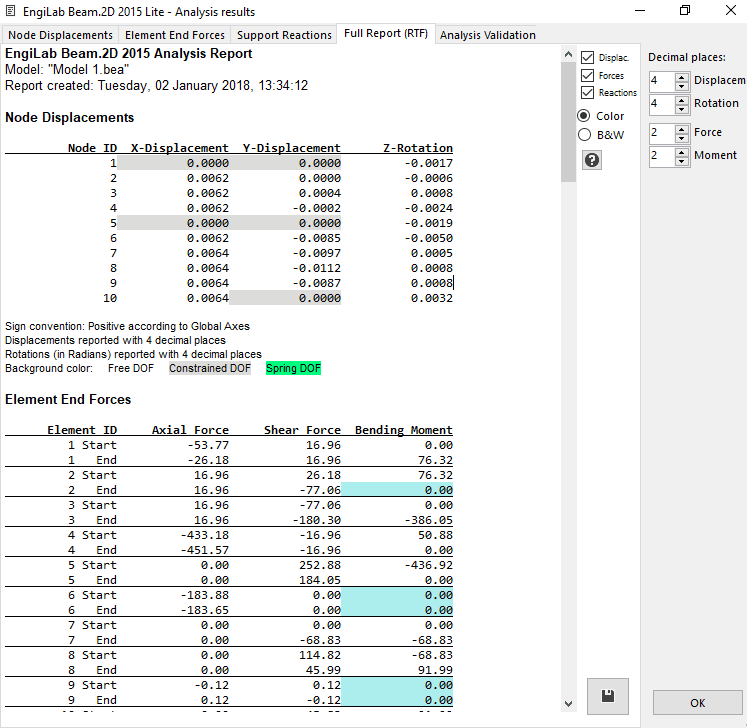Click the green Spring DOF legend swatch
The width and height of the screenshot is (747, 728).
coord(293,368)
